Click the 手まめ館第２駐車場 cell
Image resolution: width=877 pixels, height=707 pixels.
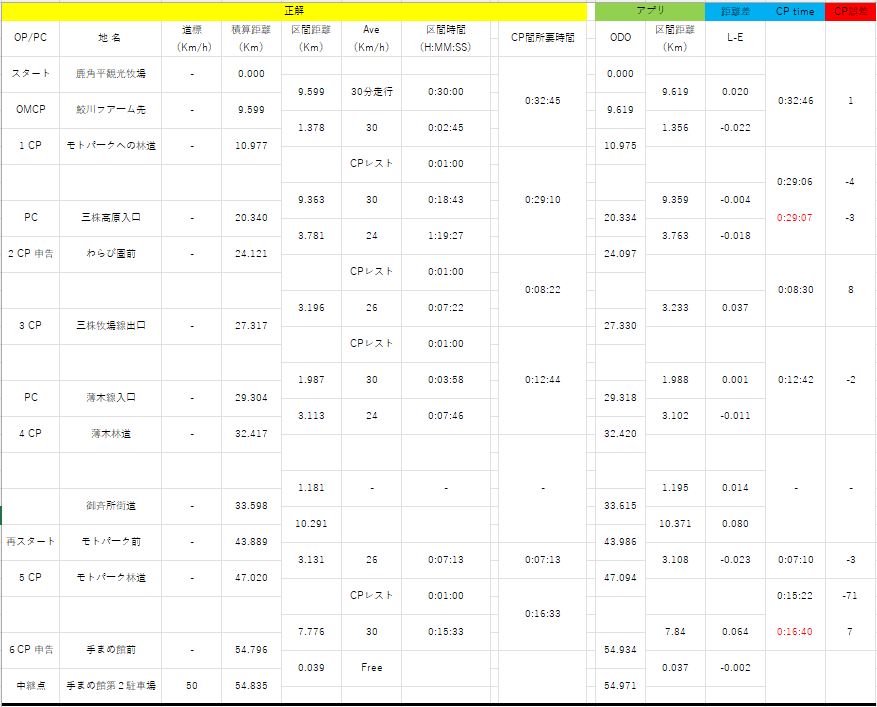coord(110,685)
